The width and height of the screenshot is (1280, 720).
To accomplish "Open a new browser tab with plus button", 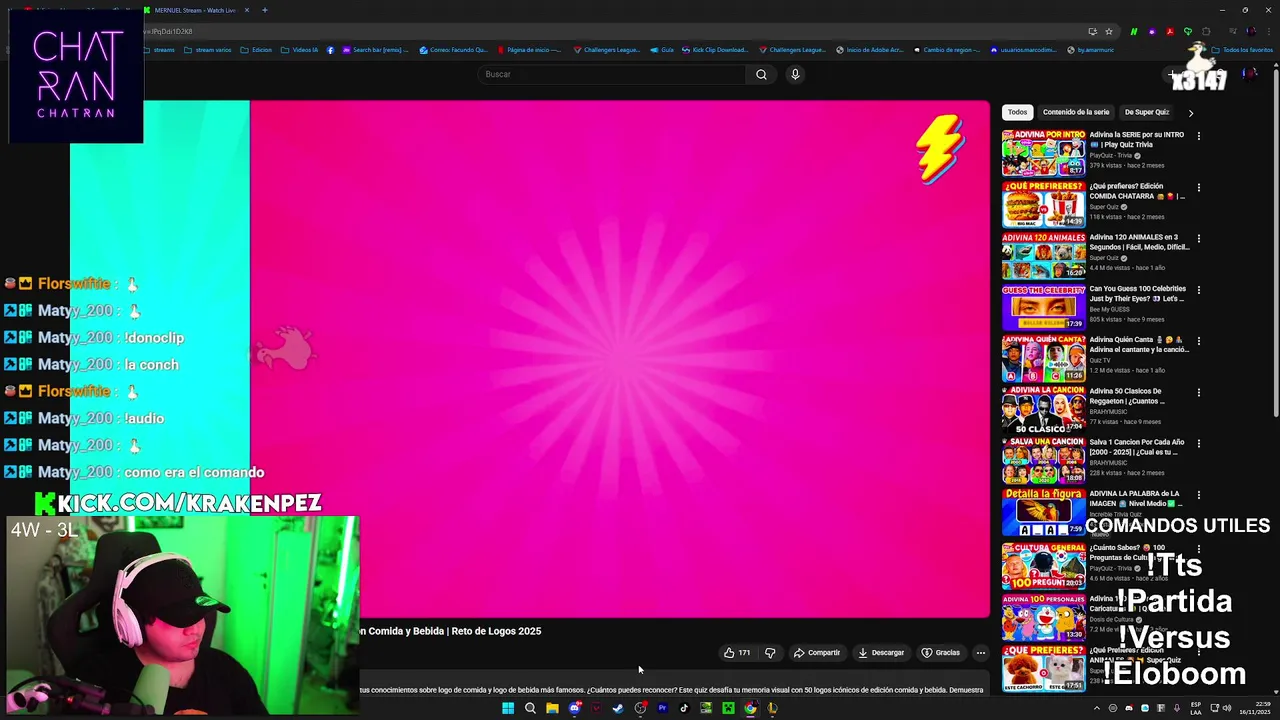I will click(265, 10).
